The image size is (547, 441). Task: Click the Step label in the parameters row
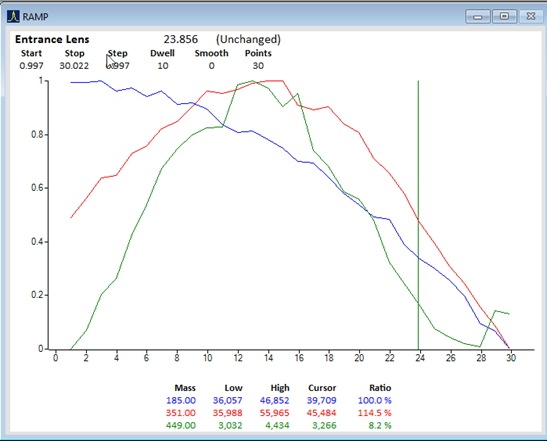point(118,53)
